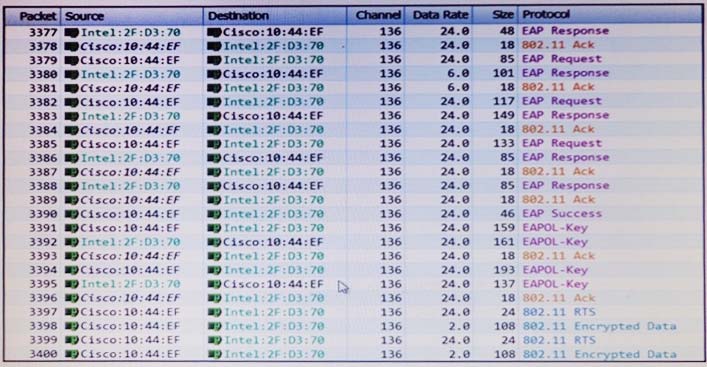This screenshot has height=367, width=707.
Task: Click source node icon in packet 3380
Action: pyautogui.click(x=71, y=74)
